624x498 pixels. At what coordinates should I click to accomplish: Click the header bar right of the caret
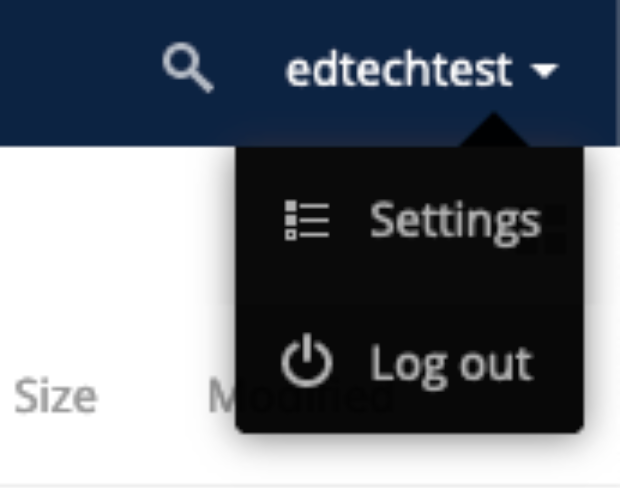(x=591, y=72)
